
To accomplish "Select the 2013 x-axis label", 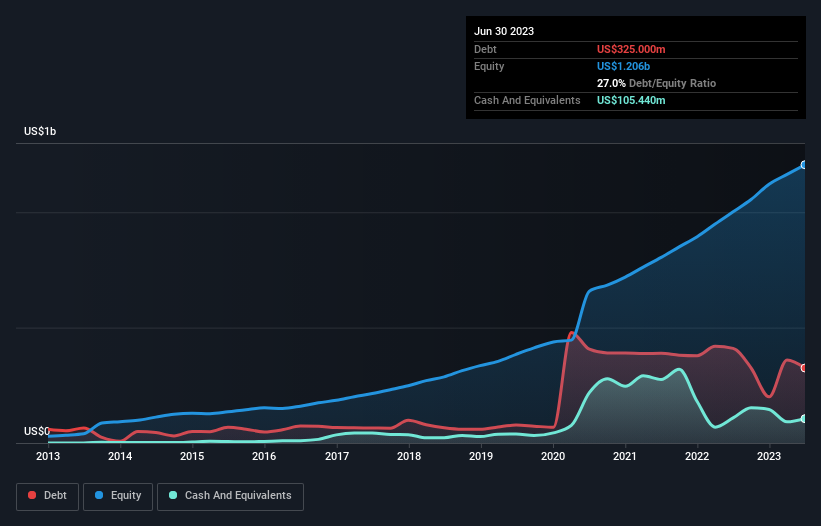I will [48, 456].
